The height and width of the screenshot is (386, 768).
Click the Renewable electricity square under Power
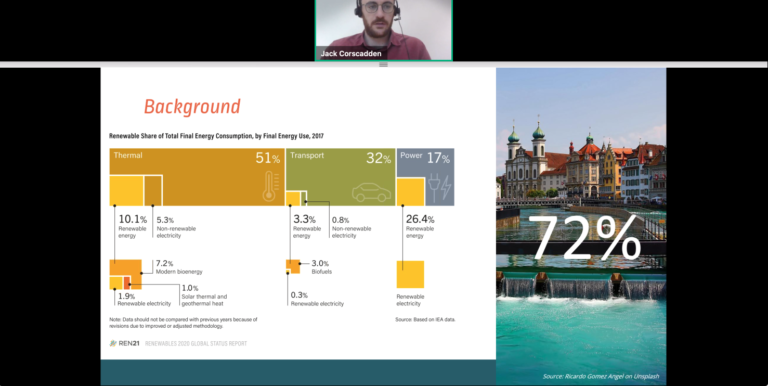click(410, 274)
